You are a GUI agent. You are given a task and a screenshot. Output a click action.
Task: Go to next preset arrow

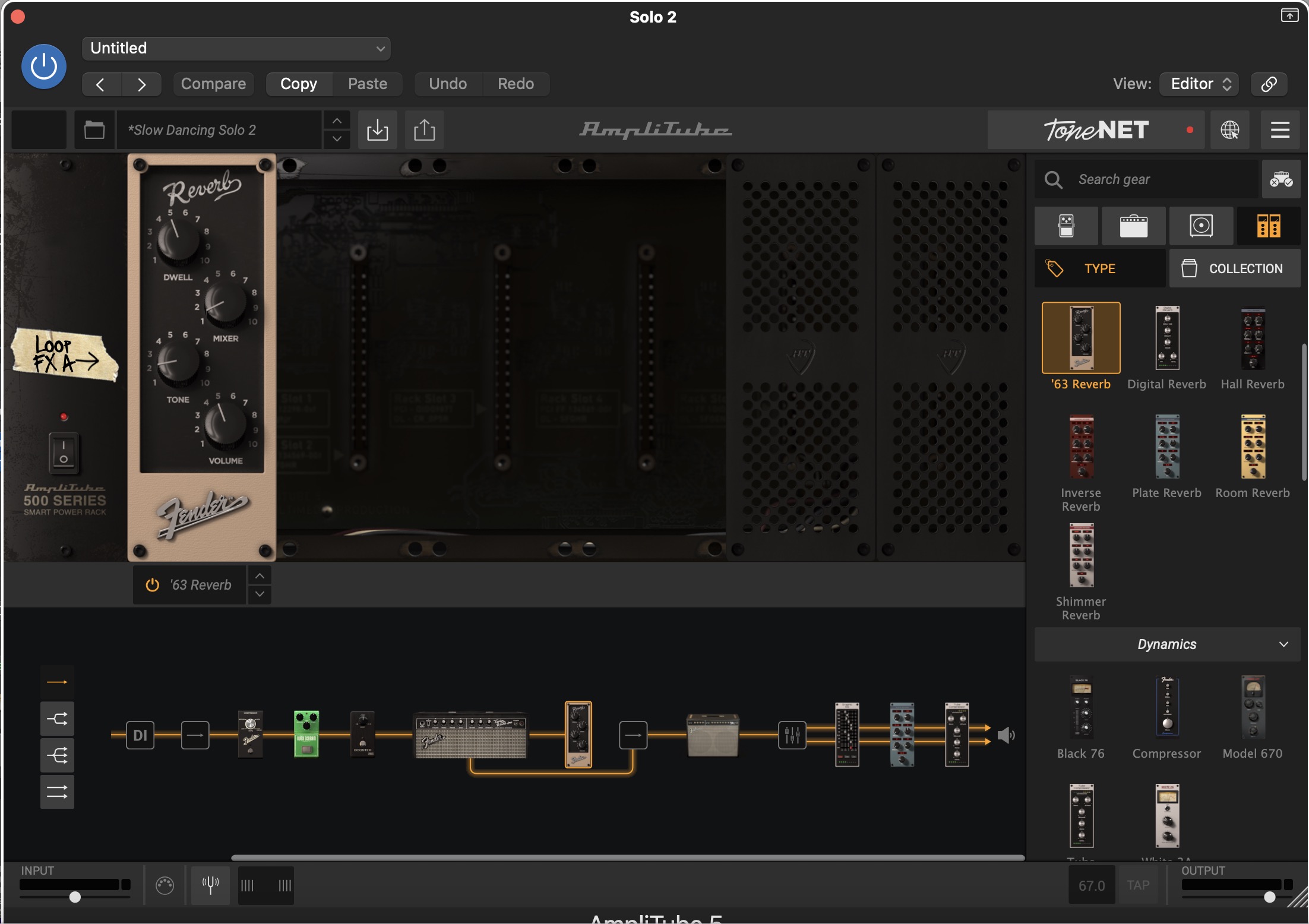(141, 84)
